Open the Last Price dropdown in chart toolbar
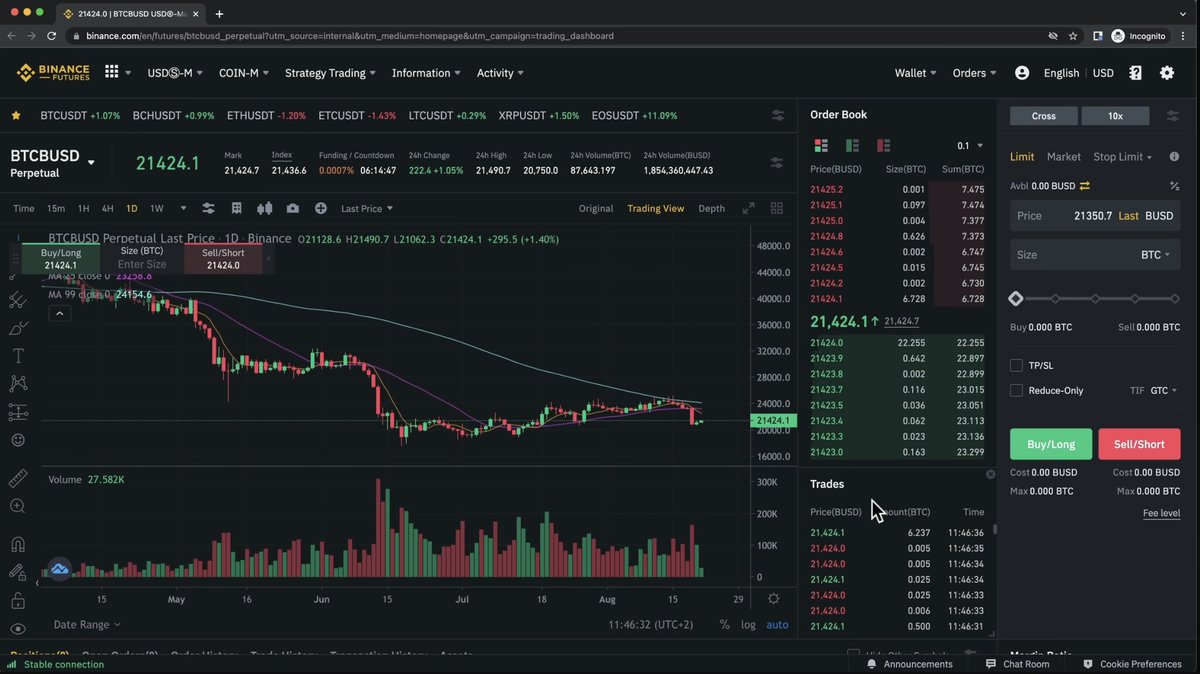The image size is (1200, 674). coord(367,209)
